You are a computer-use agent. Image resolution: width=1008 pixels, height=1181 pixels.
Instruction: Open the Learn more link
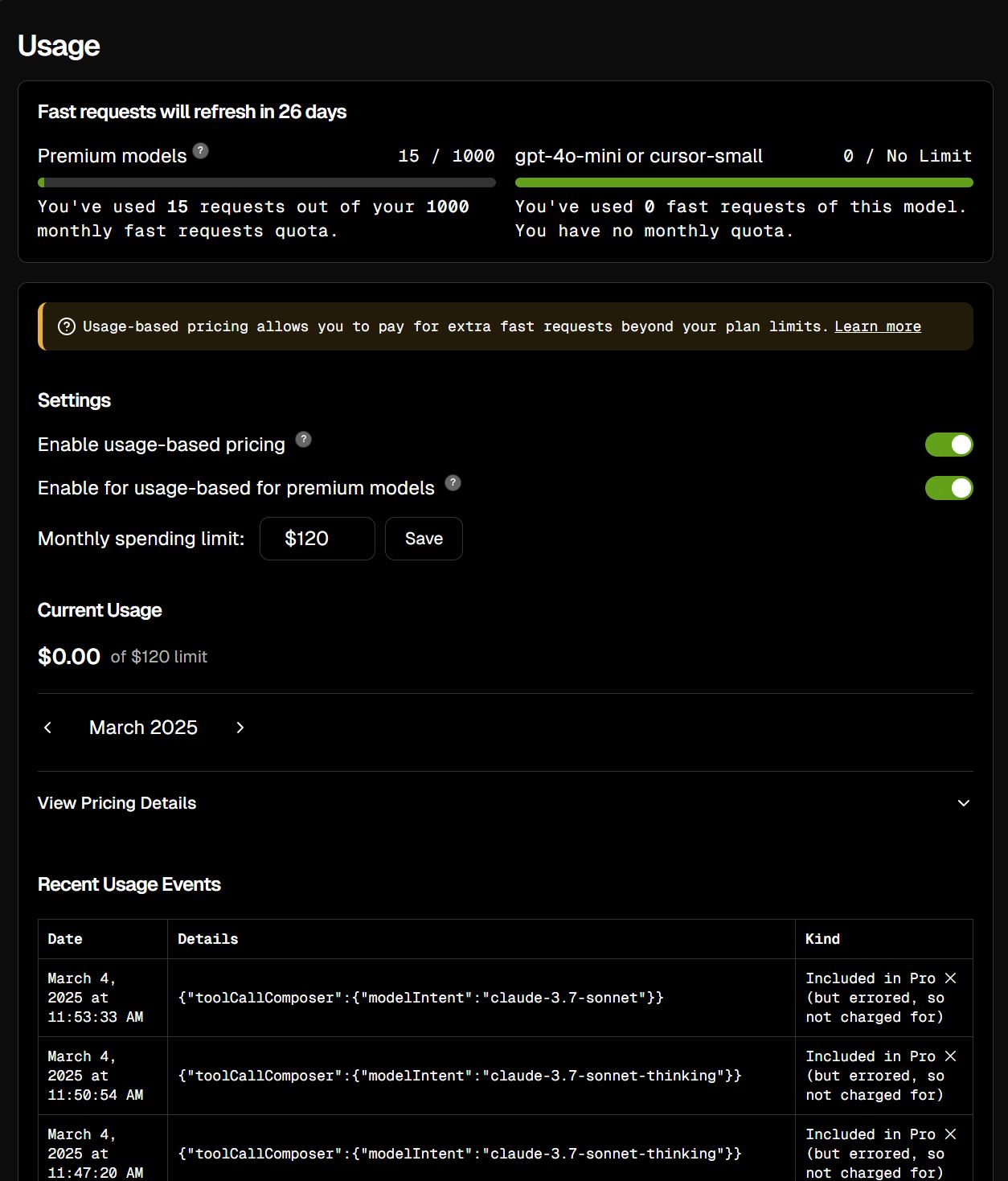(878, 326)
